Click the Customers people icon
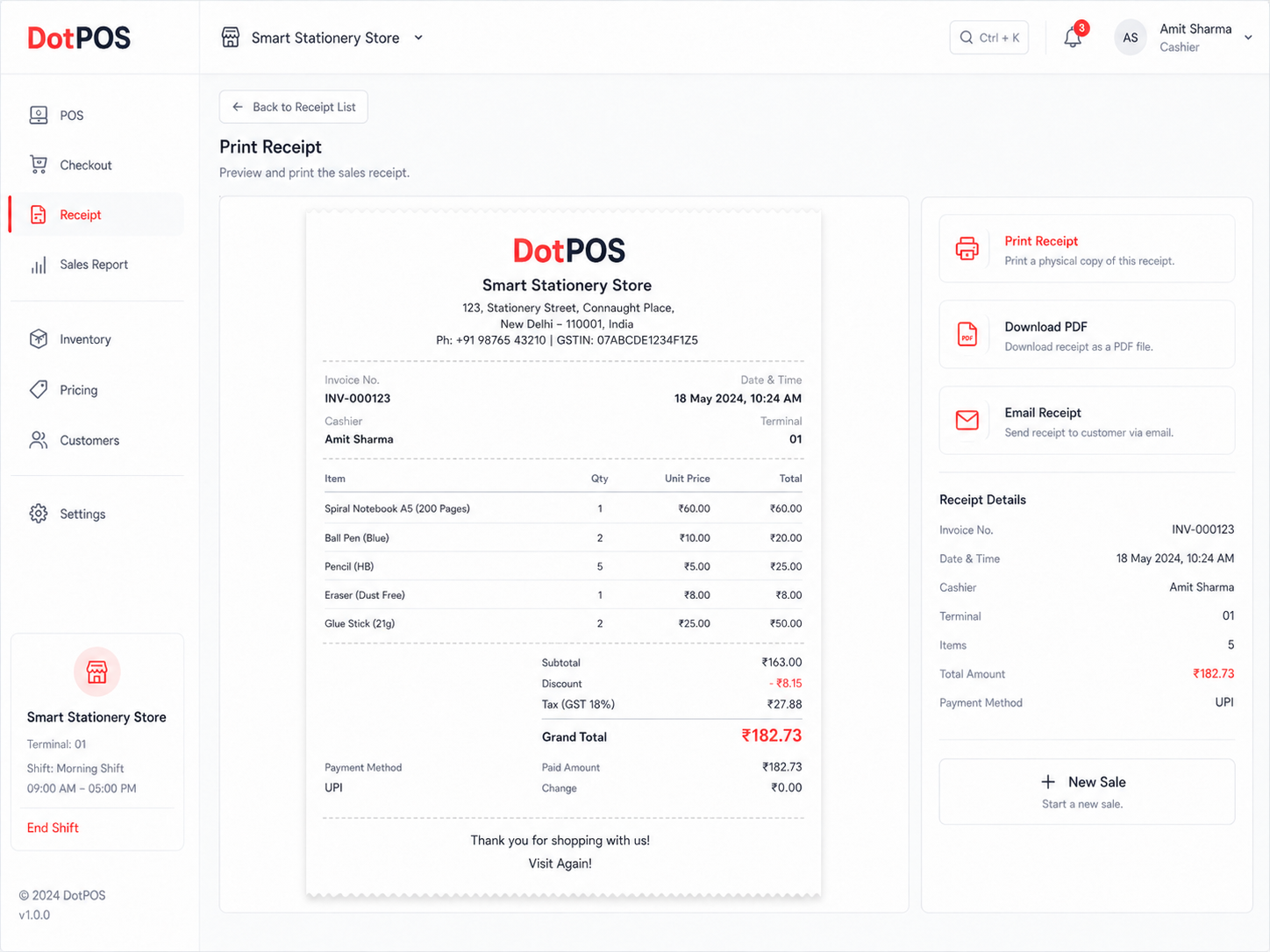This screenshot has height=952, width=1270. pyautogui.click(x=39, y=440)
